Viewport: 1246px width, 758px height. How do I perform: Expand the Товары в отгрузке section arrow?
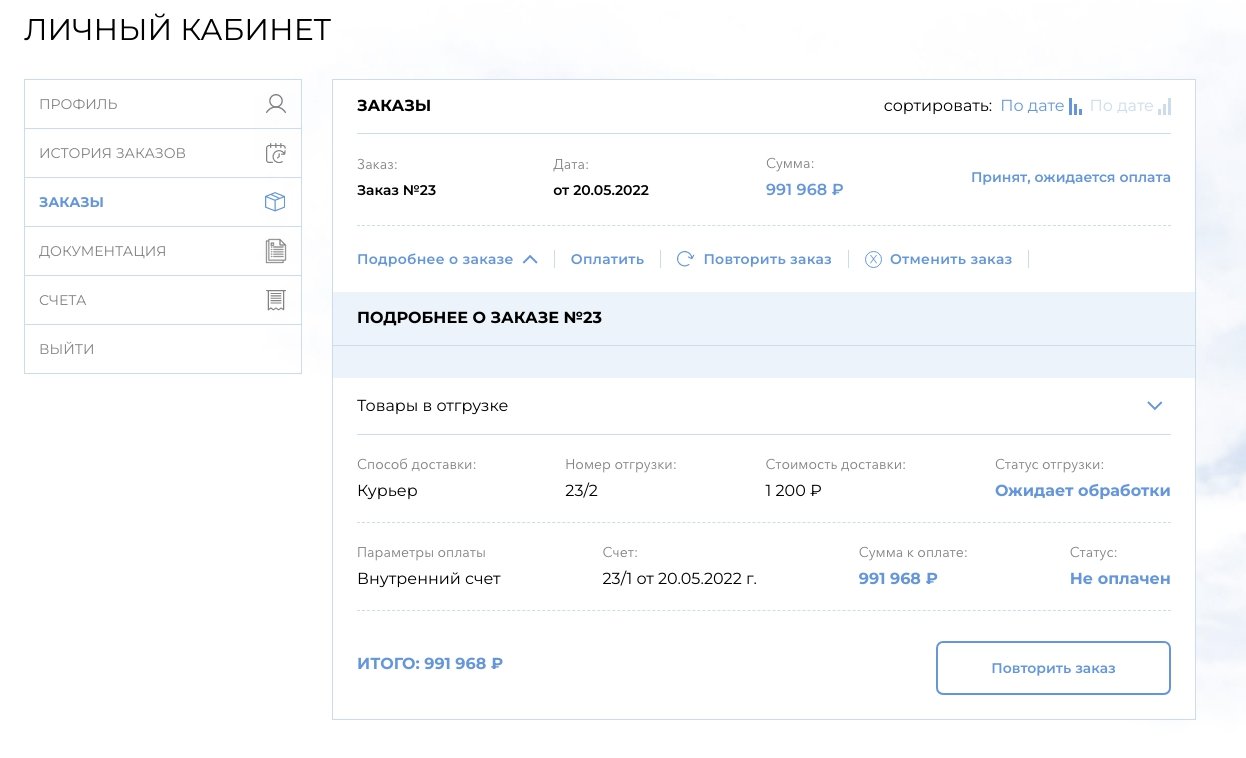tap(1155, 406)
